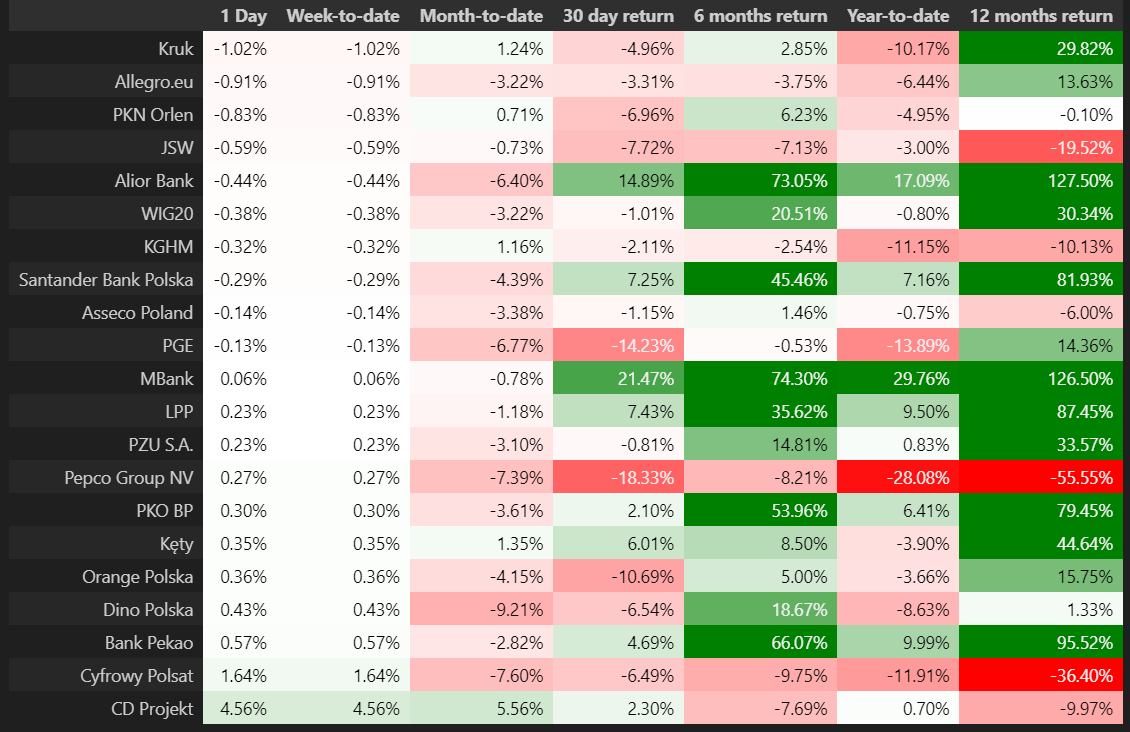Viewport: 1130px width, 732px height.
Task: Select the 6 months return header
Action: 760,16
